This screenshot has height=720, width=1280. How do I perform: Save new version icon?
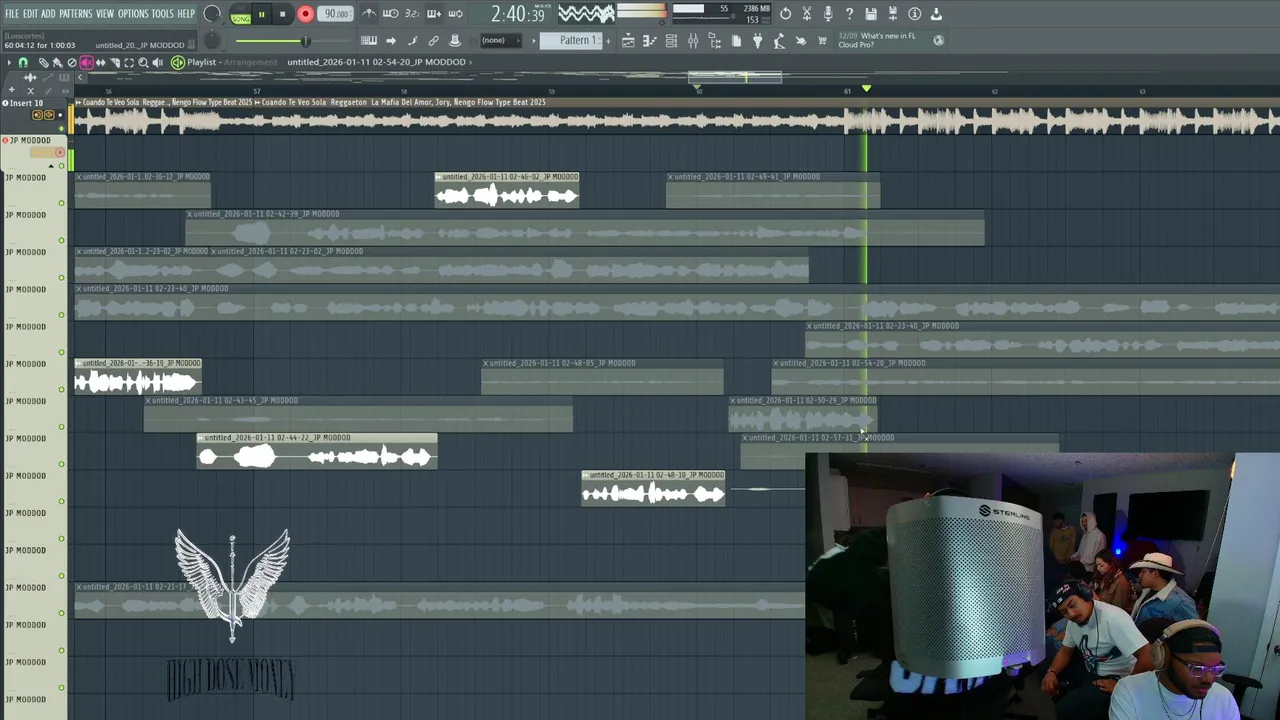point(893,14)
